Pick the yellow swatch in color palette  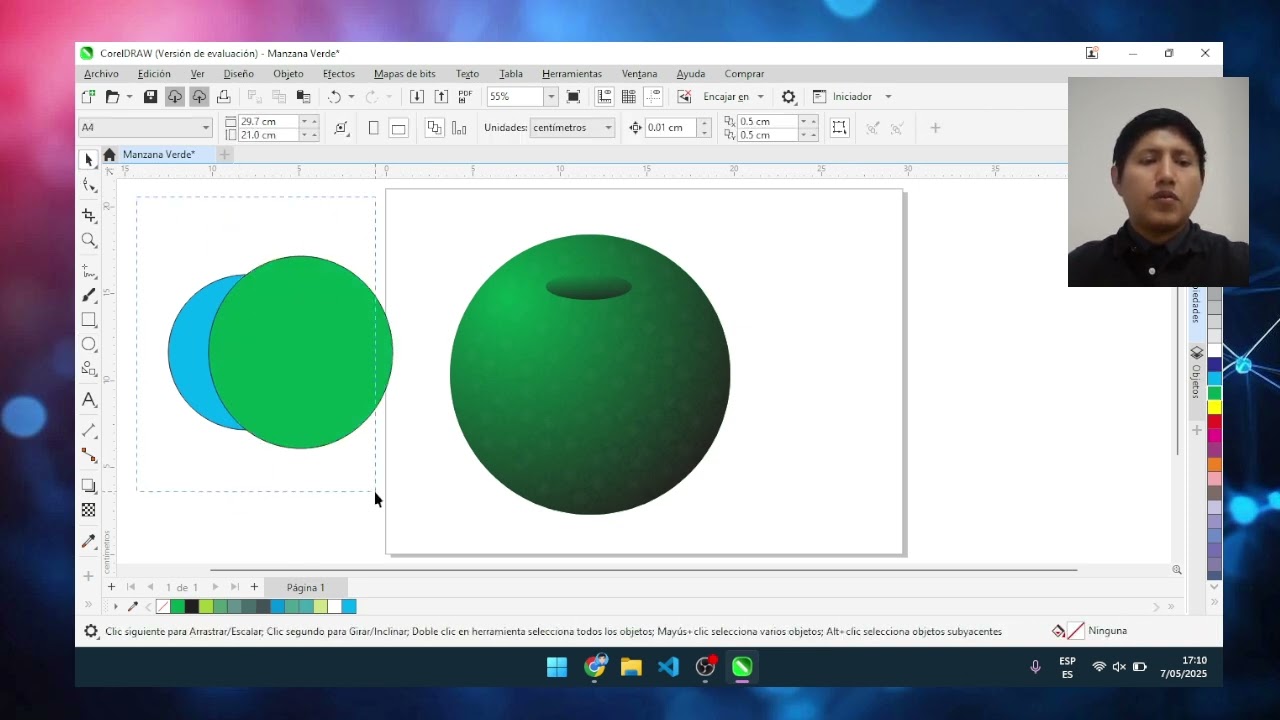point(1215,407)
